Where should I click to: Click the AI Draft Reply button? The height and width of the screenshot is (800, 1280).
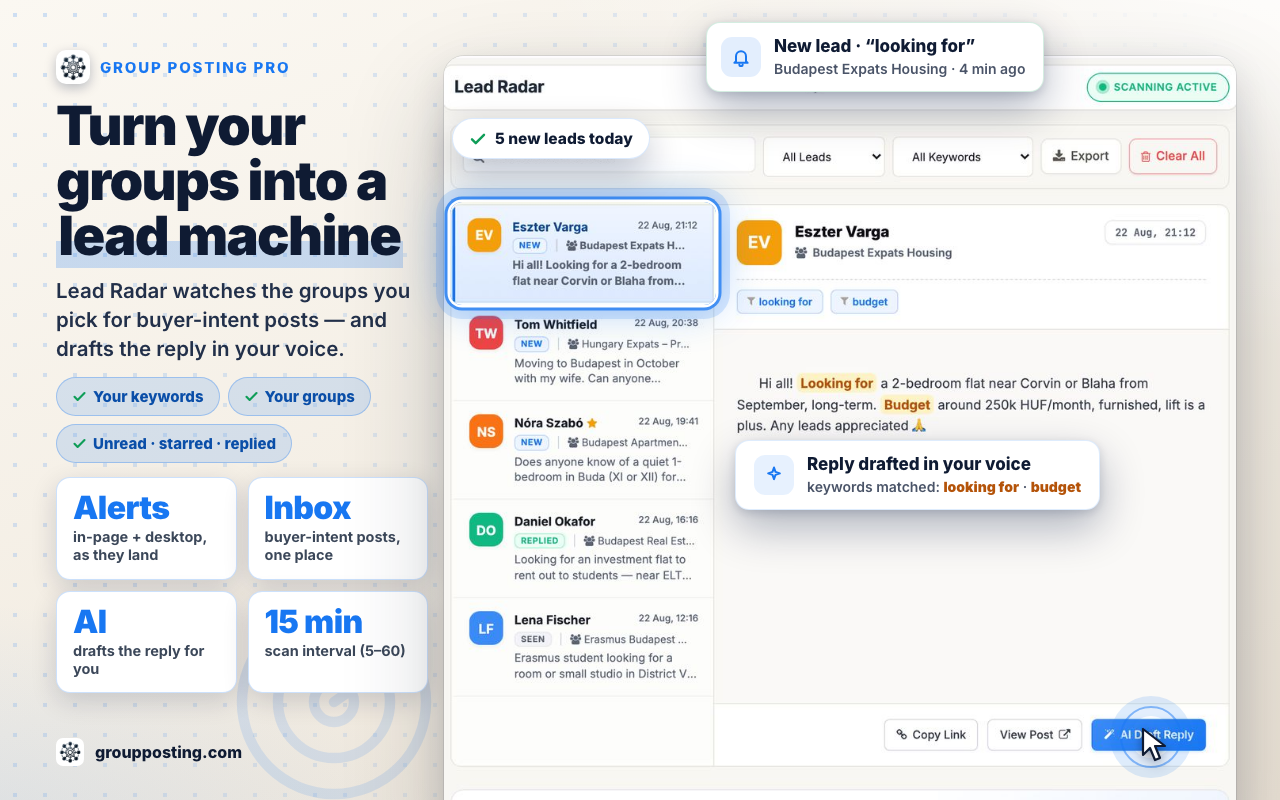click(1148, 735)
